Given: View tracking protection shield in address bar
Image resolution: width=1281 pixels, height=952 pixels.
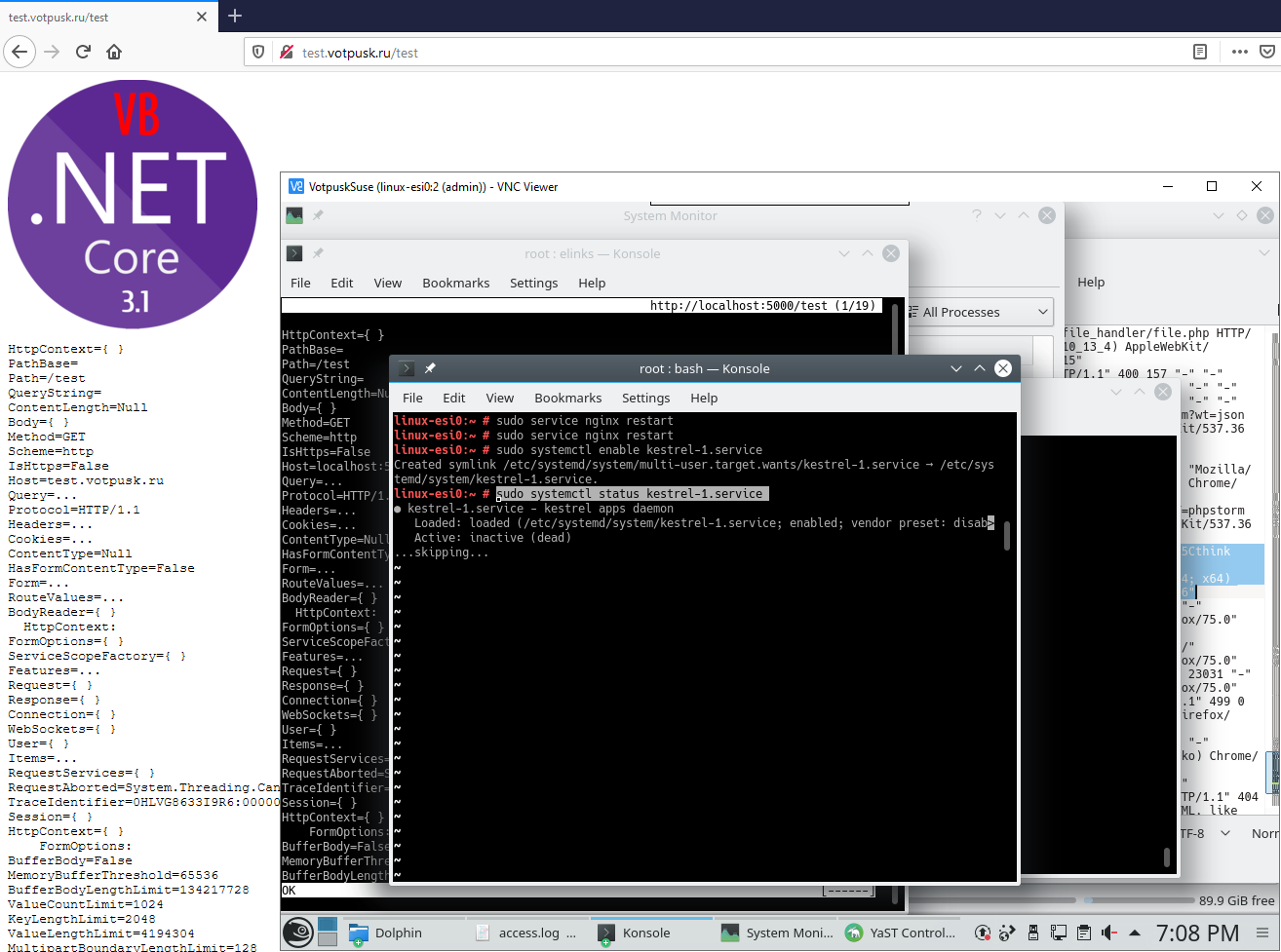Looking at the screenshot, I should pos(258,52).
